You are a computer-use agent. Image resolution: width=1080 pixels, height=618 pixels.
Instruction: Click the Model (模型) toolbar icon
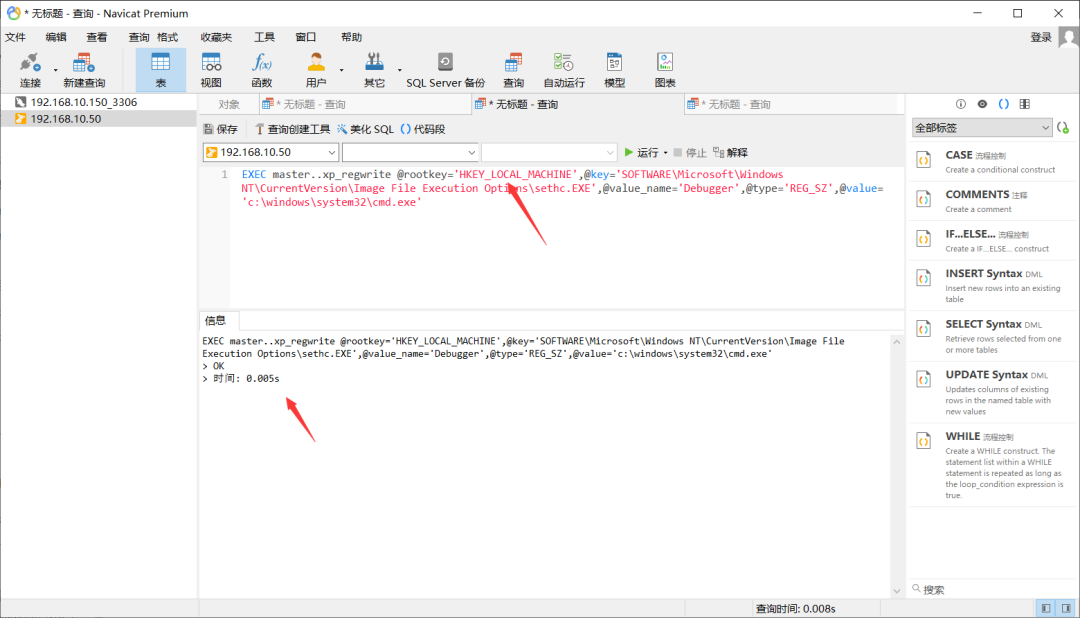pyautogui.click(x=614, y=70)
